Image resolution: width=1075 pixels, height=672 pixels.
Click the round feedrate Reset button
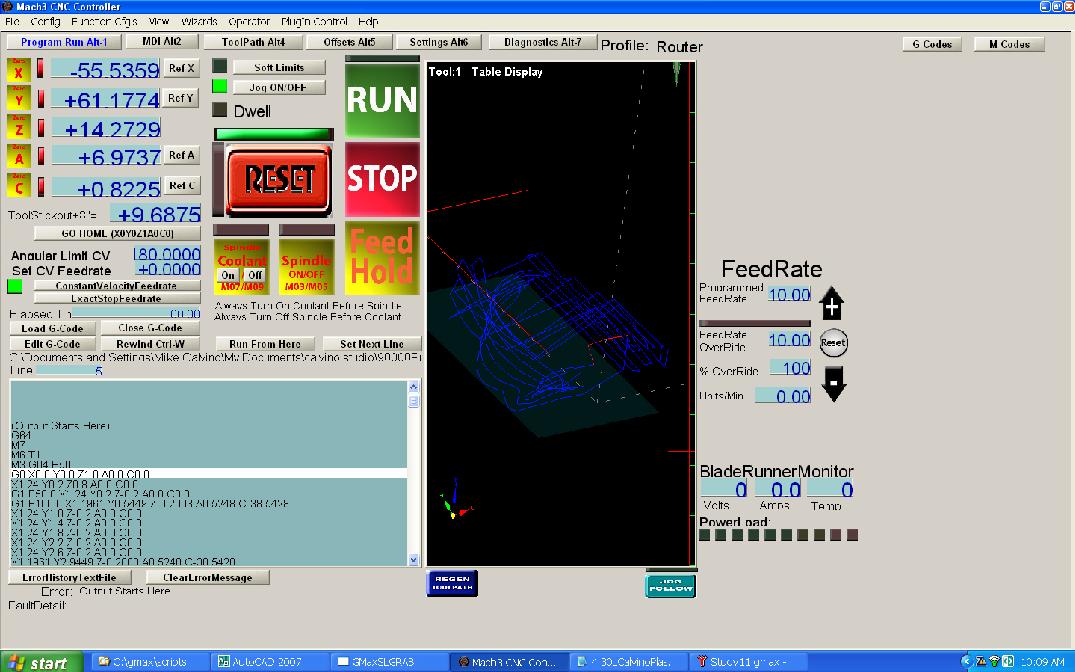(x=834, y=342)
